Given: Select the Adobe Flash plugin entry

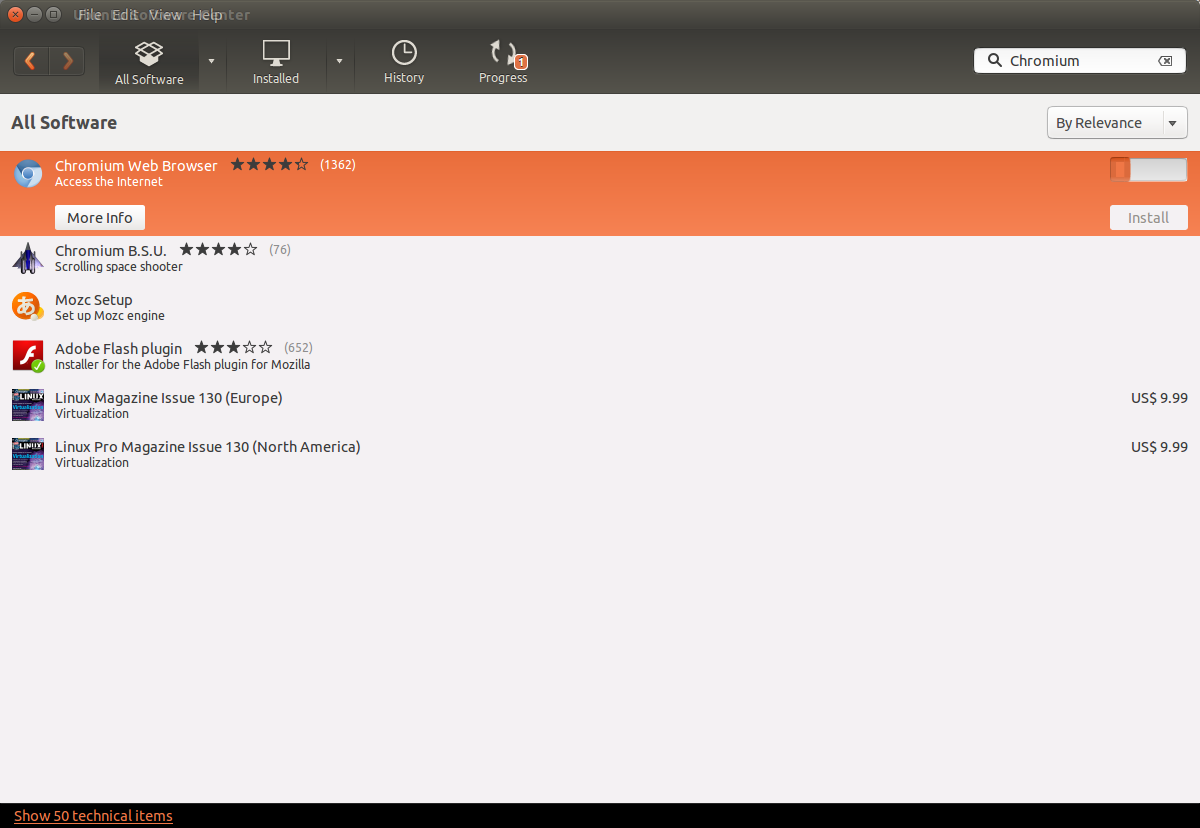Looking at the screenshot, I should [600, 356].
